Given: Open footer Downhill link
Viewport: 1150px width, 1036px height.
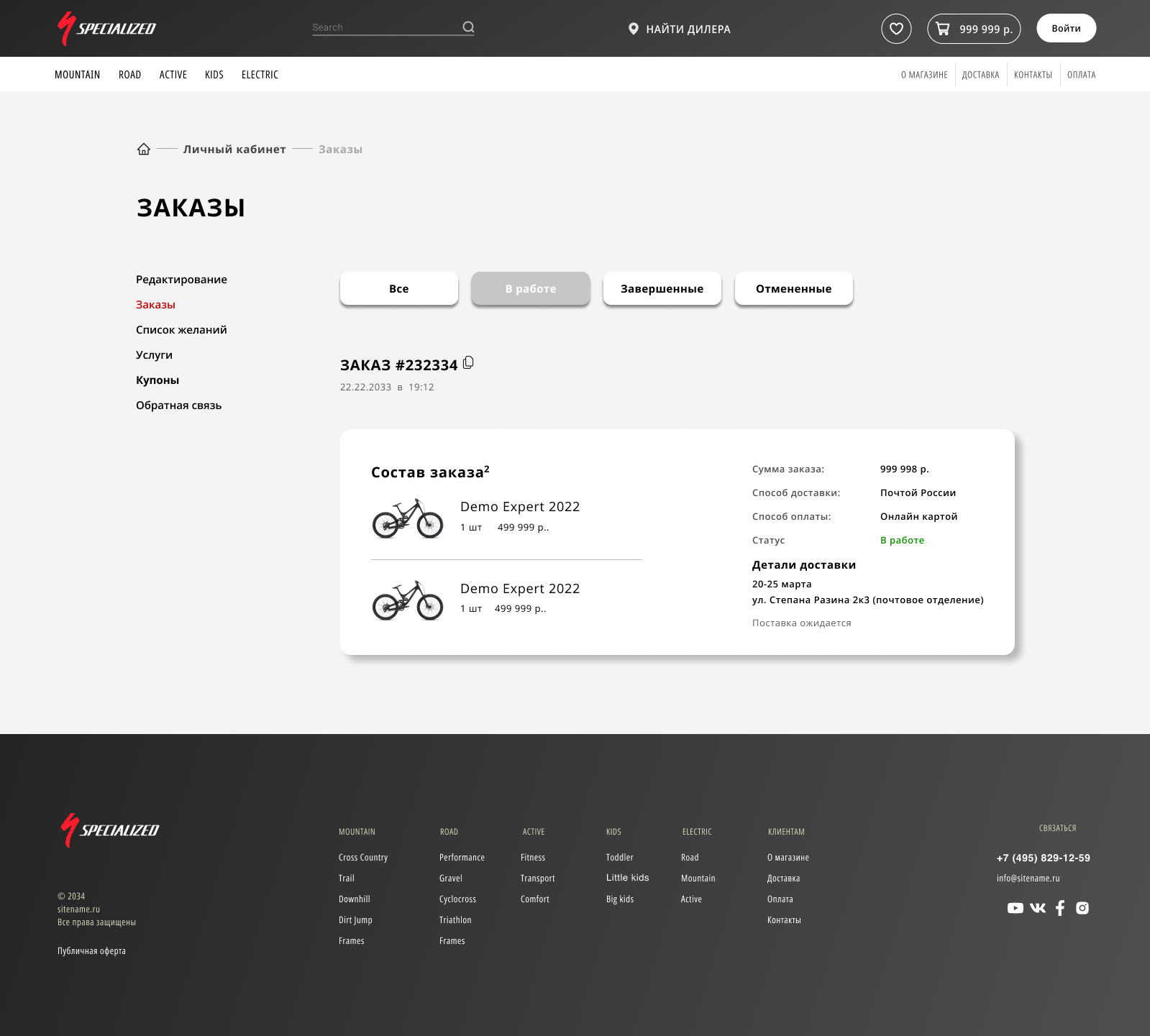Looking at the screenshot, I should coord(355,899).
